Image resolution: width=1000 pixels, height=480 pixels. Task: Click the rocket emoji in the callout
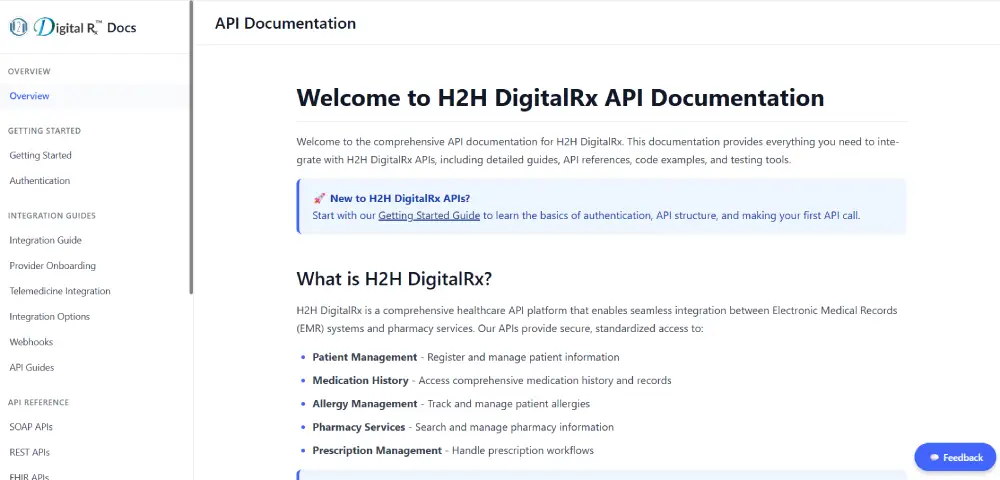click(x=319, y=198)
